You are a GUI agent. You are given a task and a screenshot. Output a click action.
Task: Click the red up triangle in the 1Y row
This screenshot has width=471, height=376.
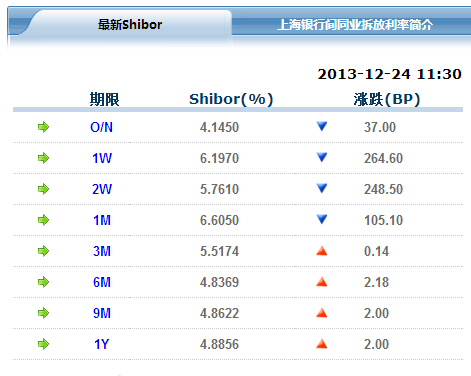[x=322, y=344]
